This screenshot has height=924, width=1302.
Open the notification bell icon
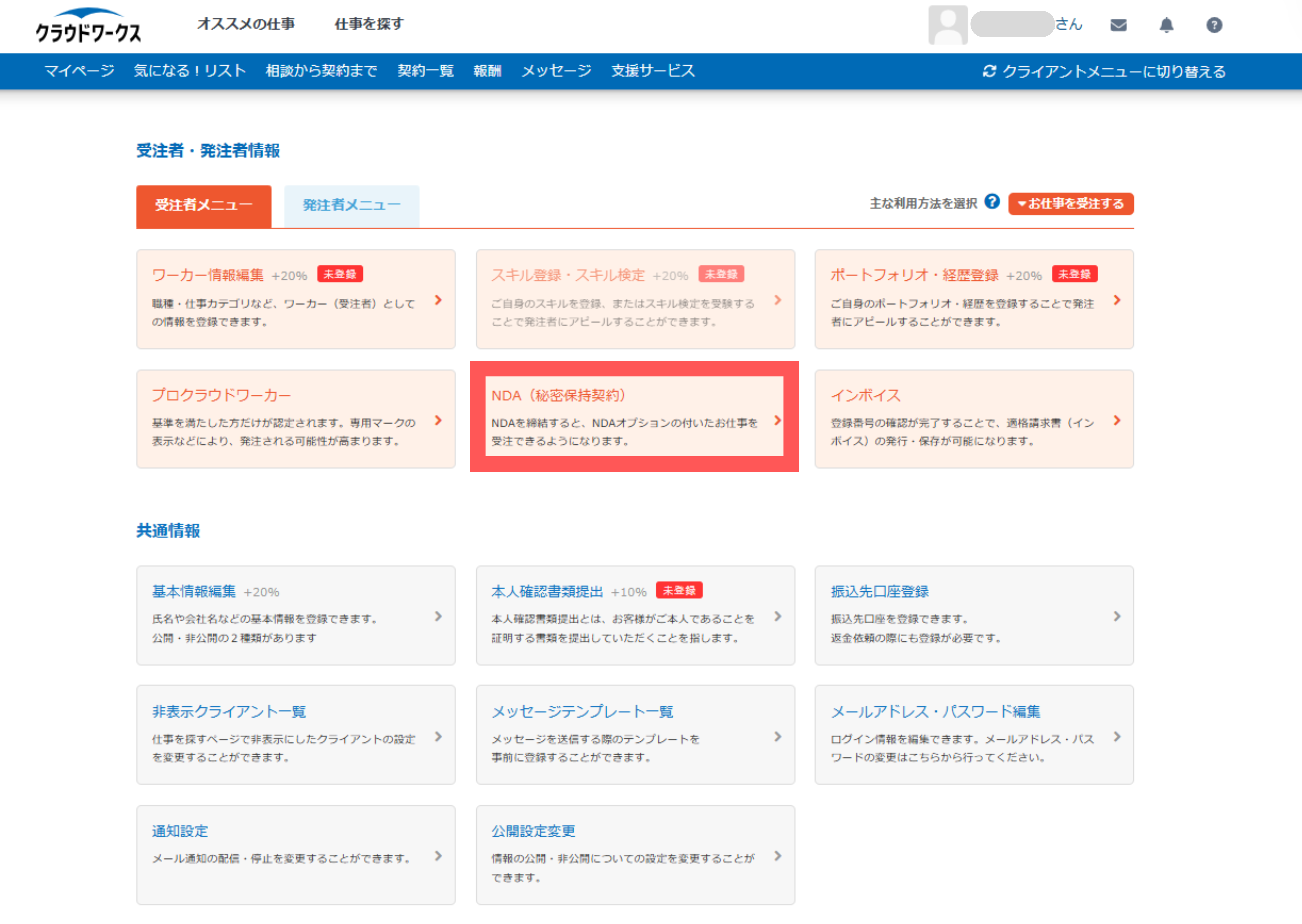click(x=1166, y=25)
